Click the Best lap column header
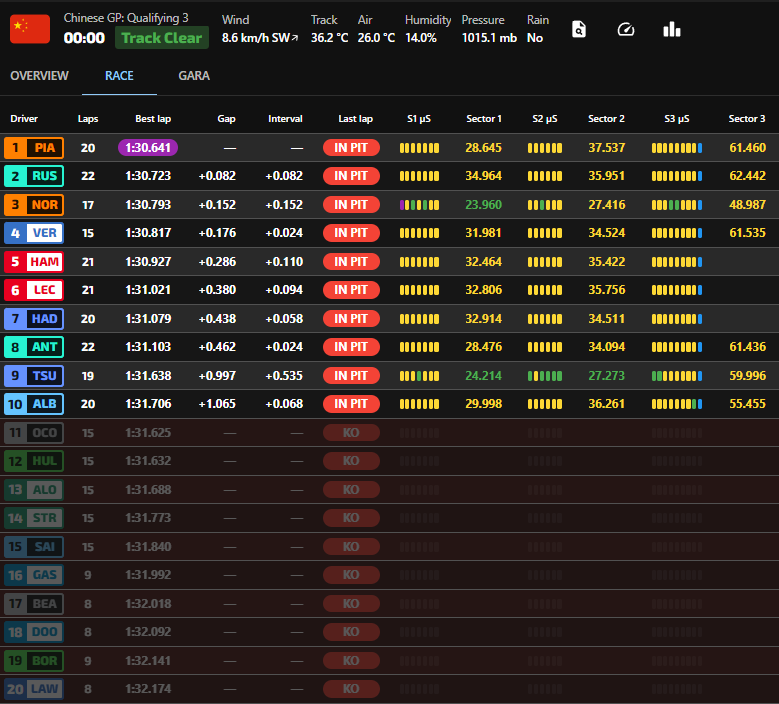The height and width of the screenshot is (704, 779). [153, 119]
